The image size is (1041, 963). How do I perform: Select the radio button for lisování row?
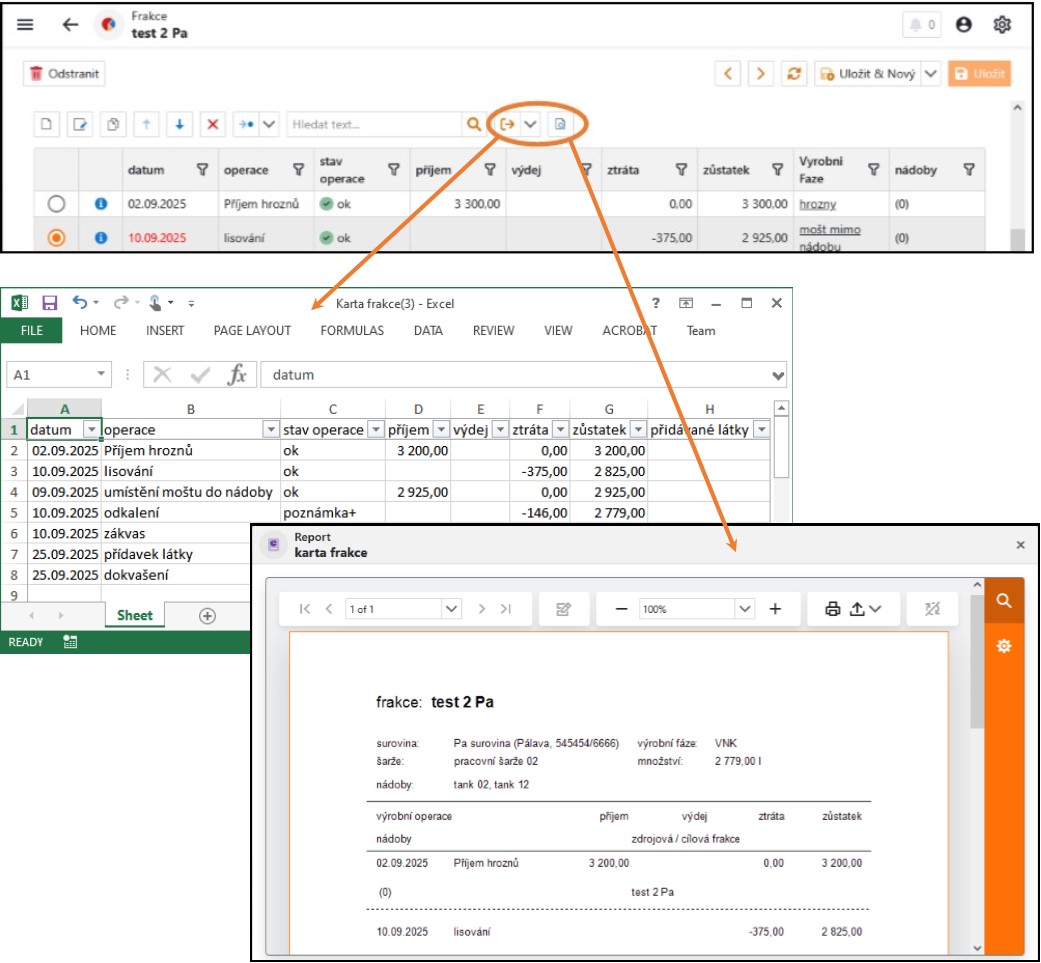(x=57, y=238)
